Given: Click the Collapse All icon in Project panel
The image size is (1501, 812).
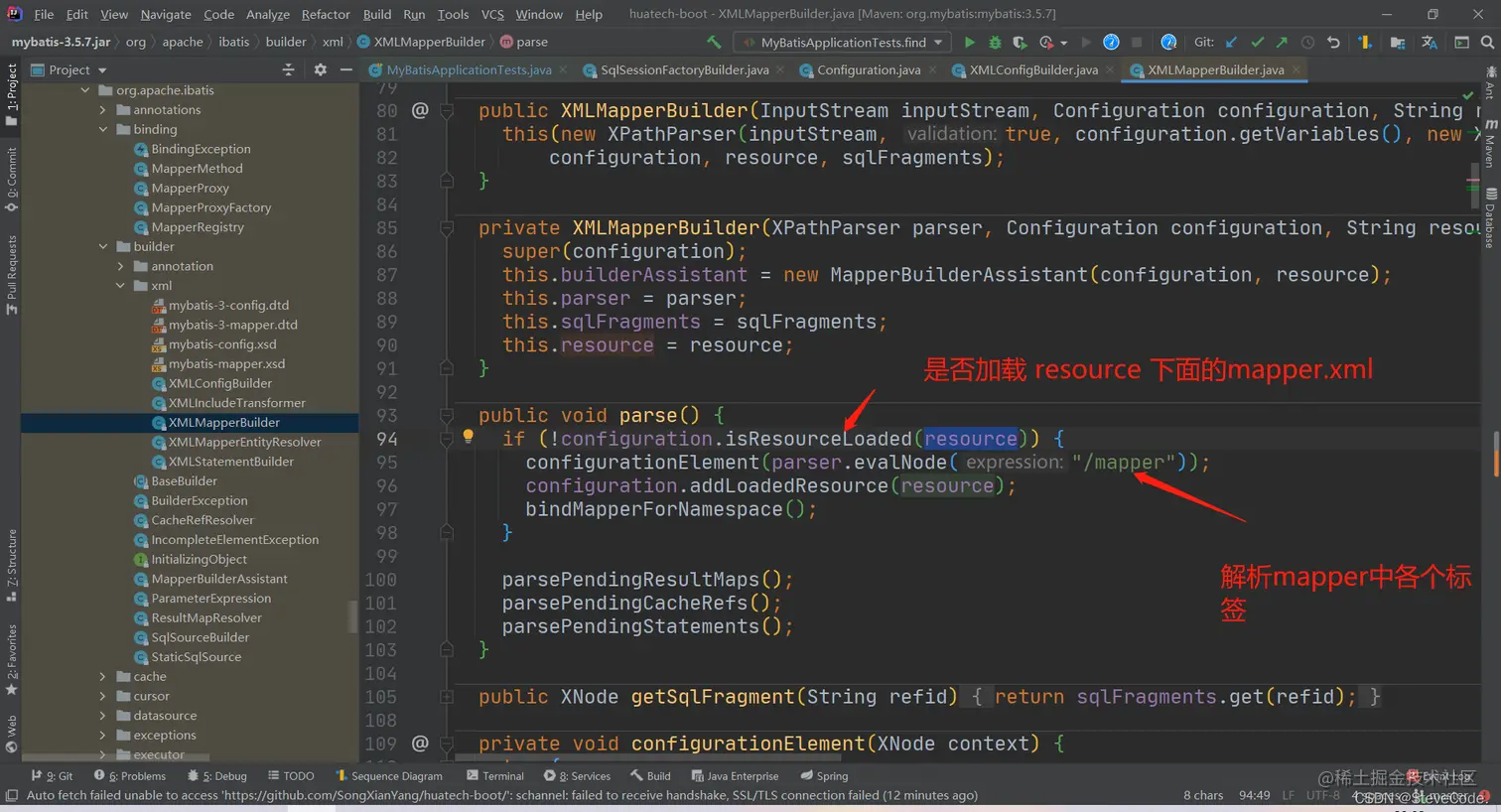Looking at the screenshot, I should (x=288, y=69).
